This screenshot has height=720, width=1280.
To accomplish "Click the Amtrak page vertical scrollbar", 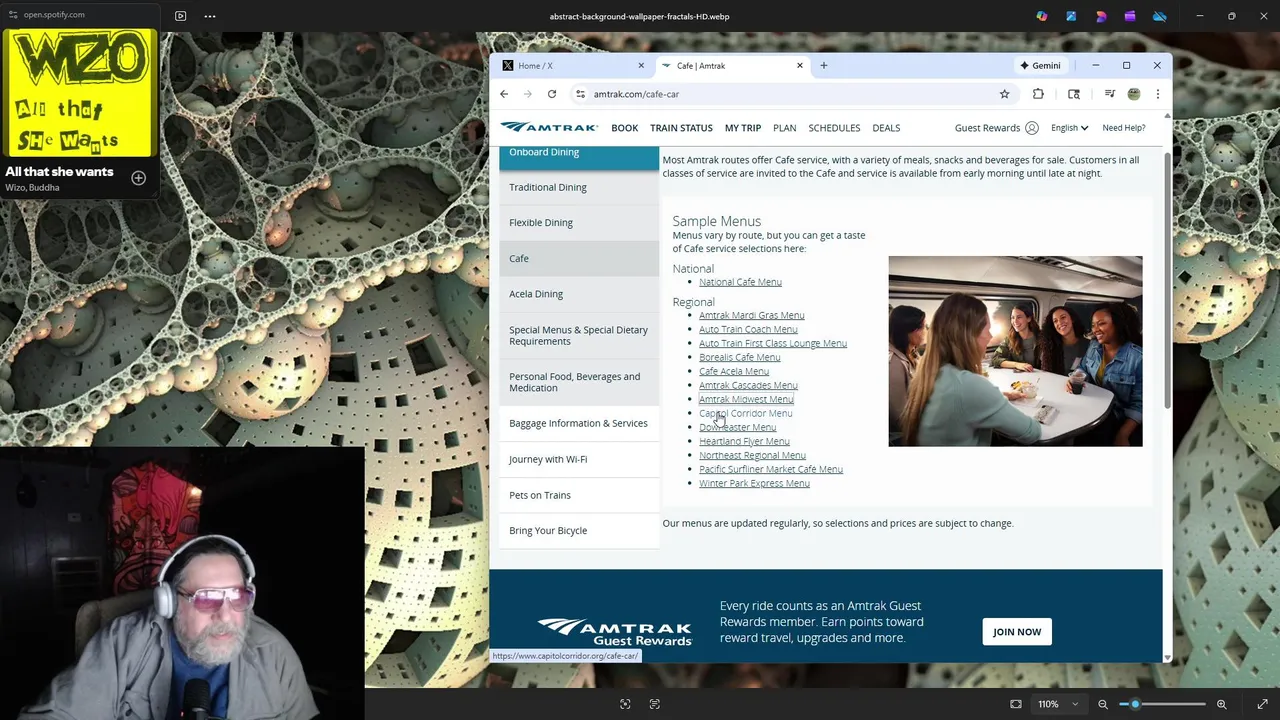I will click(1167, 280).
